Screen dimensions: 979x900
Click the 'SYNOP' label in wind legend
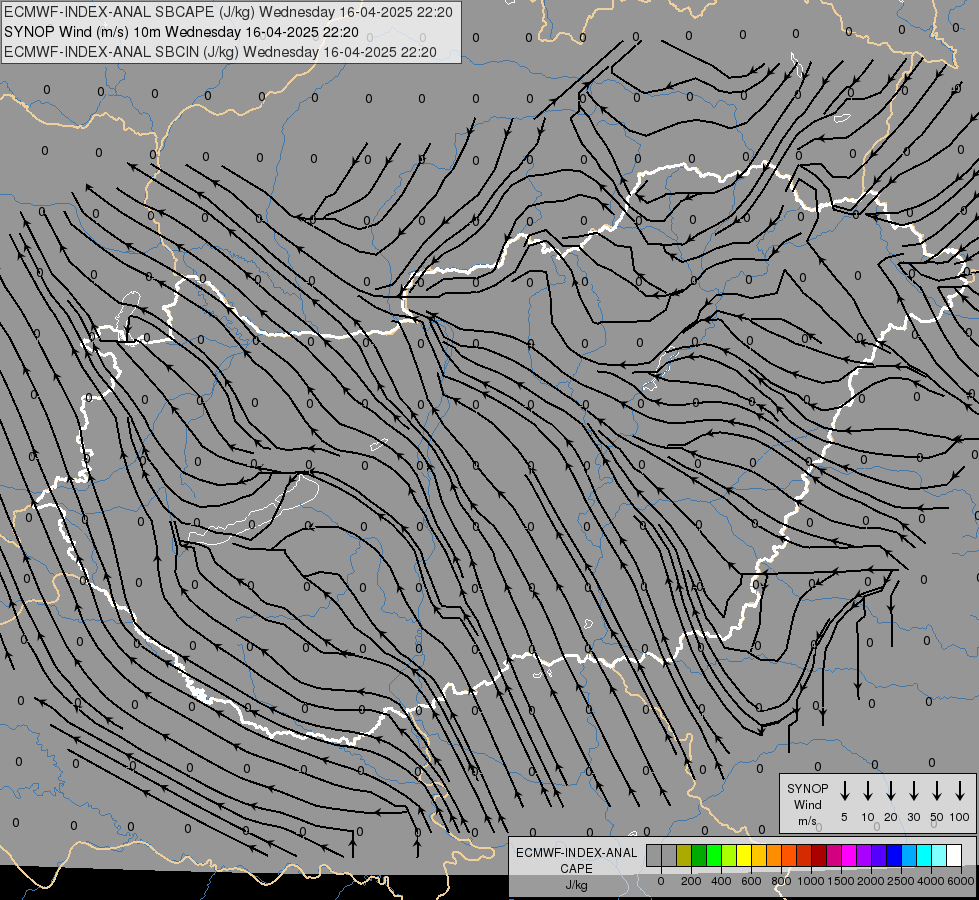807,788
